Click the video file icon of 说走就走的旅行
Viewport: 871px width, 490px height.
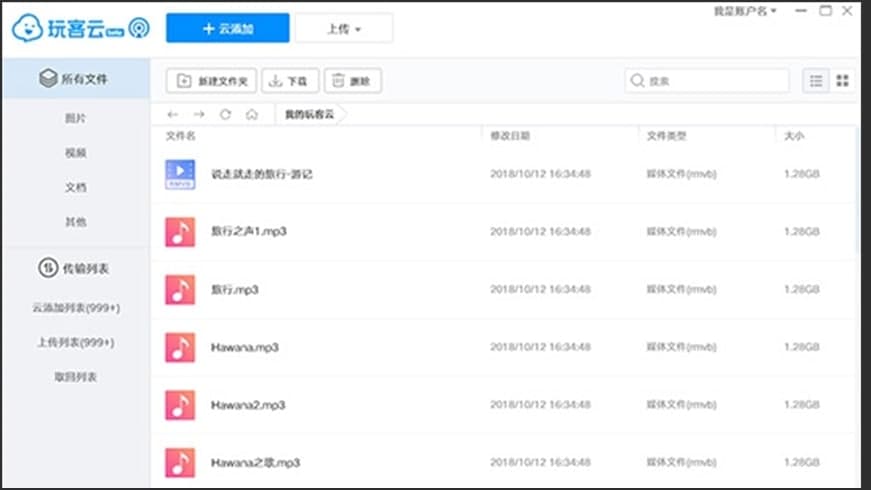(x=180, y=174)
